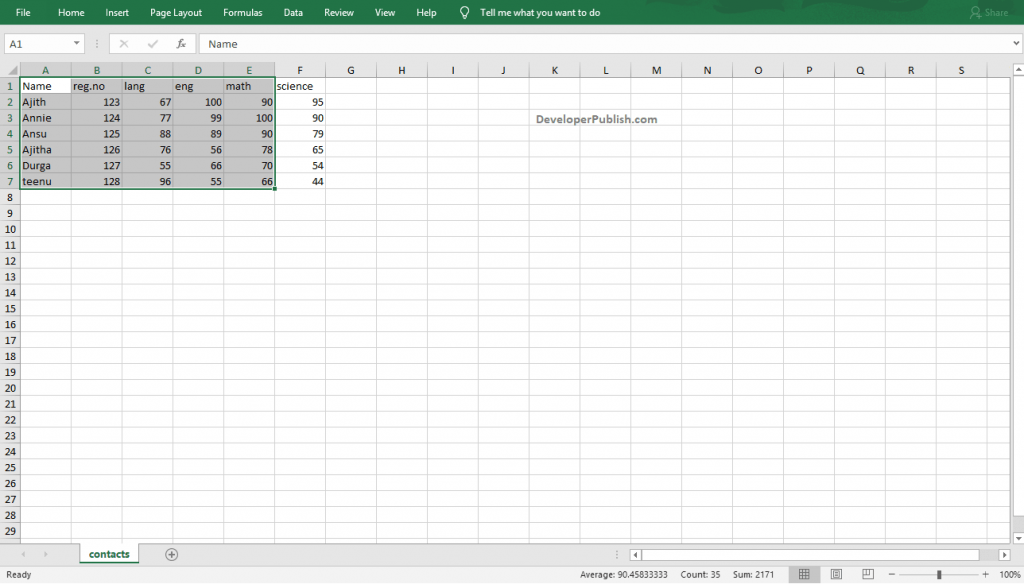The width and height of the screenshot is (1024, 584).
Task: Click the Enter checkmark icon
Action: coord(152,44)
